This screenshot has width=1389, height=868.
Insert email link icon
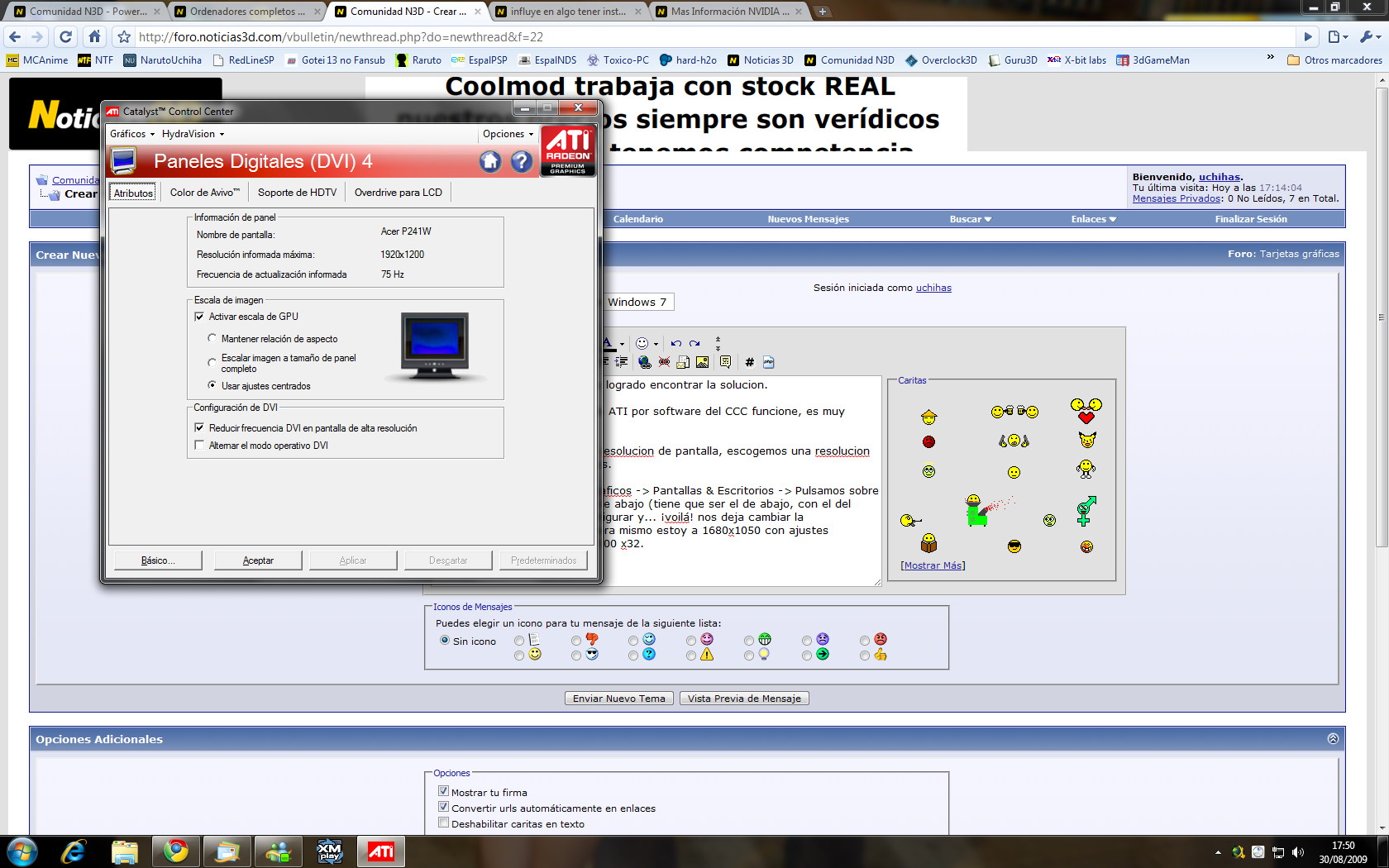(x=683, y=362)
